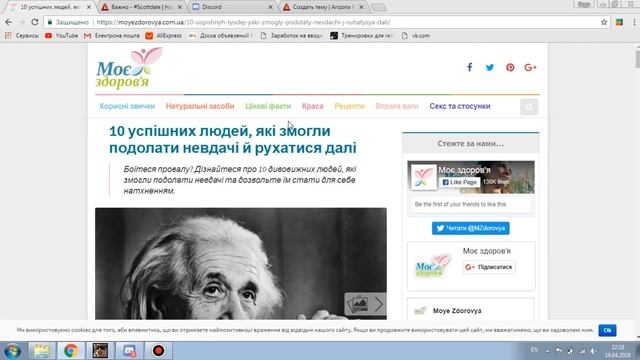The image size is (640, 360).
Task: Open the Сервисы apps bookmark
Action: pos(22,36)
